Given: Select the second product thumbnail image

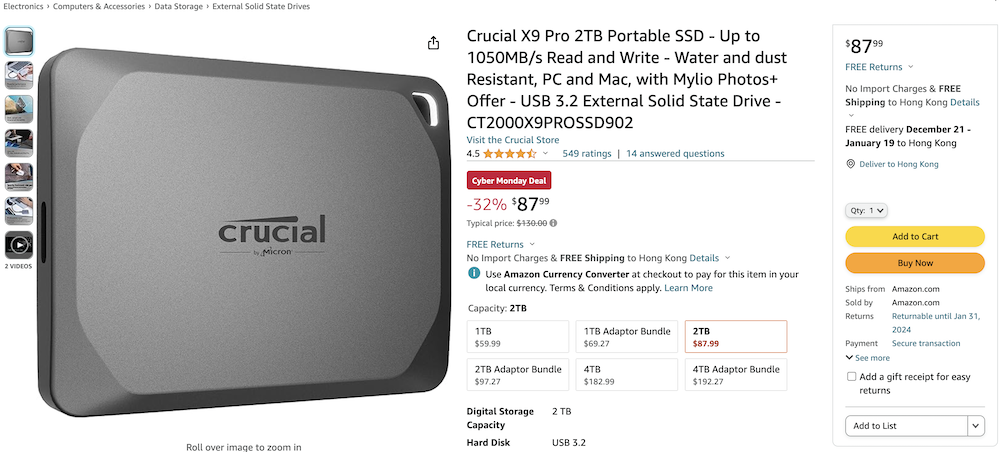Looking at the screenshot, I should [19, 75].
